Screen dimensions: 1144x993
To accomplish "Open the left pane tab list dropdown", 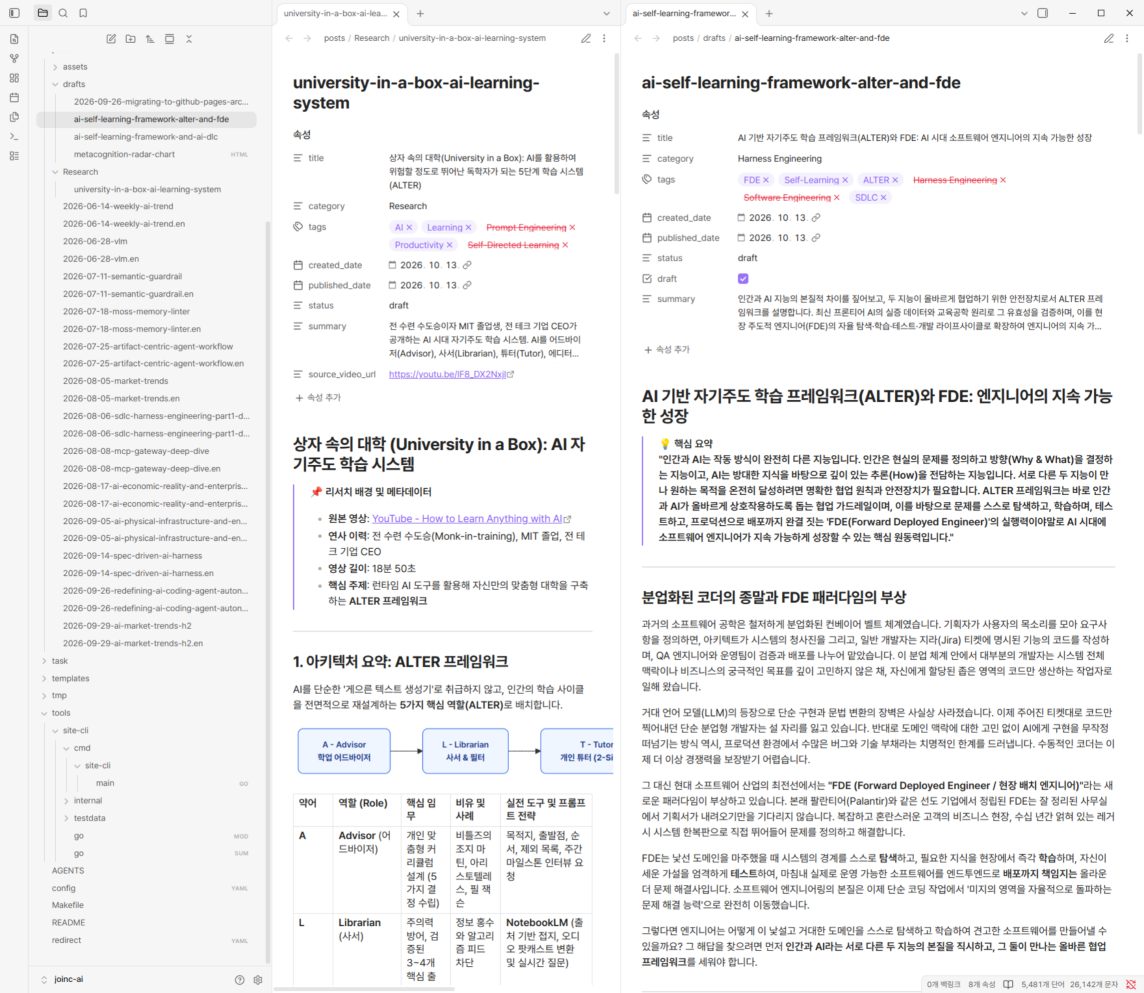I will click(606, 13).
